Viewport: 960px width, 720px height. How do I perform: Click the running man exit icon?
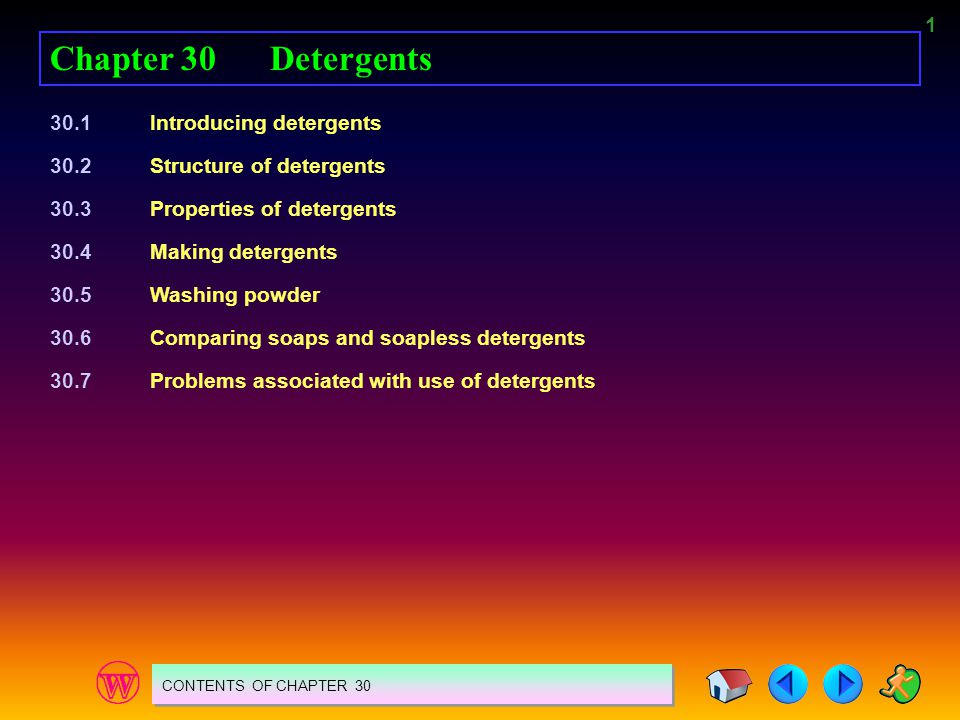click(x=900, y=684)
